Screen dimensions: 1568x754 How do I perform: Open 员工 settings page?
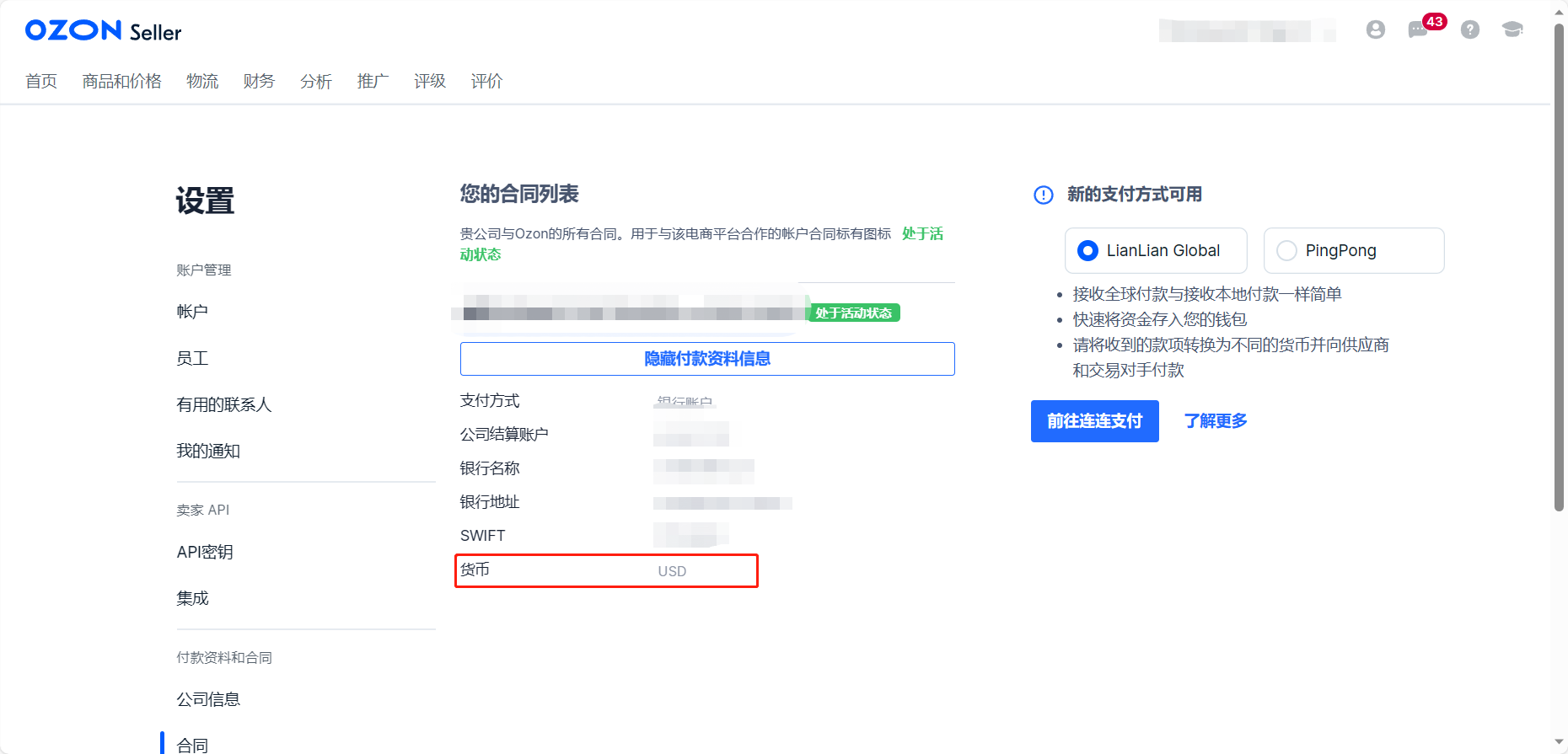click(192, 358)
